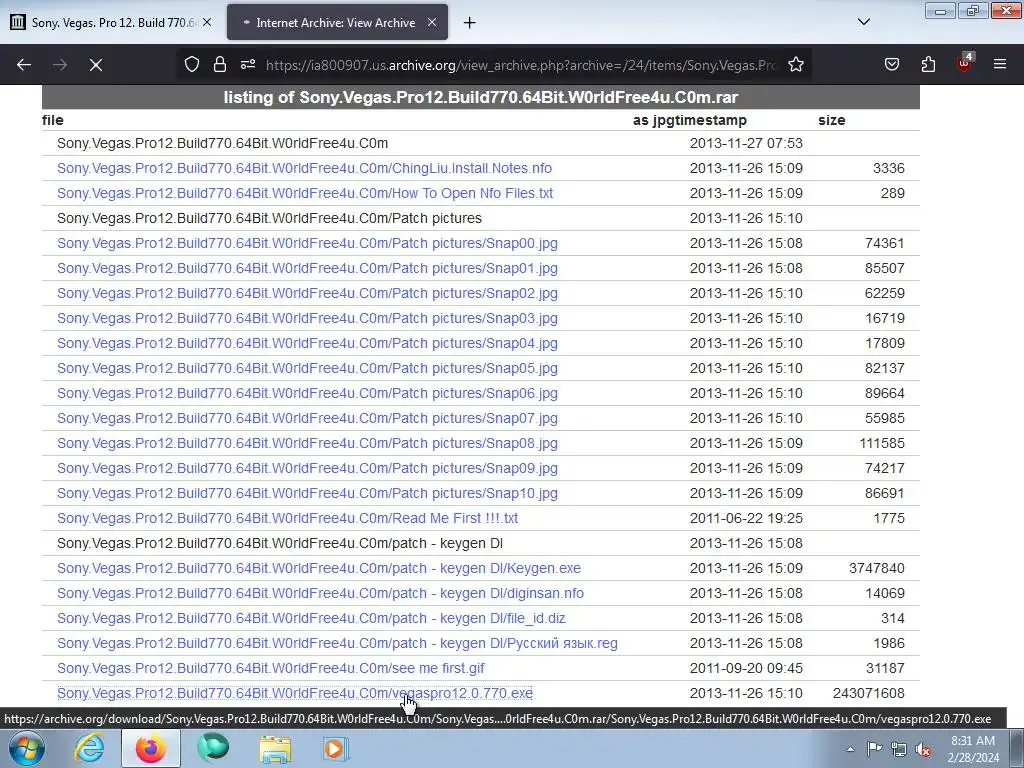Open the Snap01.jpg patch picture
The width and height of the screenshot is (1024, 768).
[307, 268]
